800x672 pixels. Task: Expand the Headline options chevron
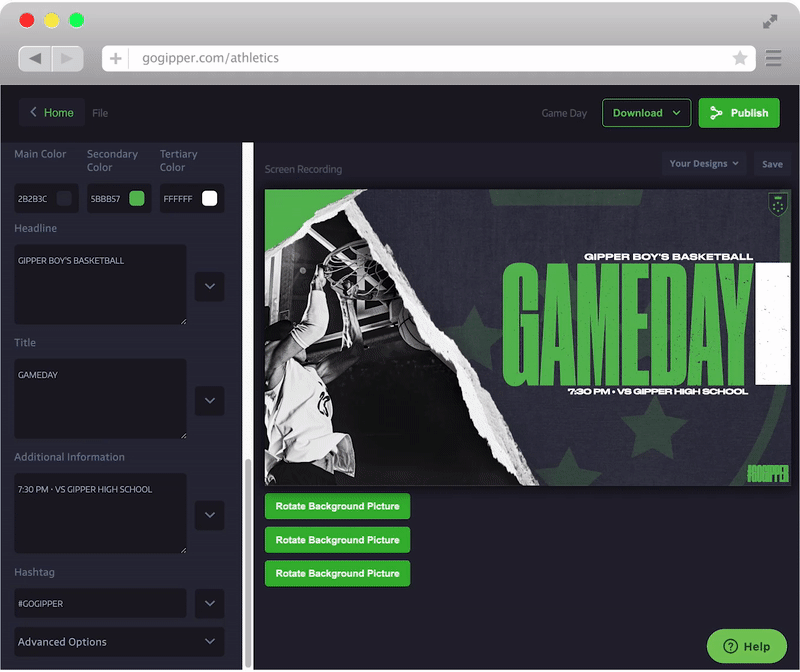coord(210,286)
